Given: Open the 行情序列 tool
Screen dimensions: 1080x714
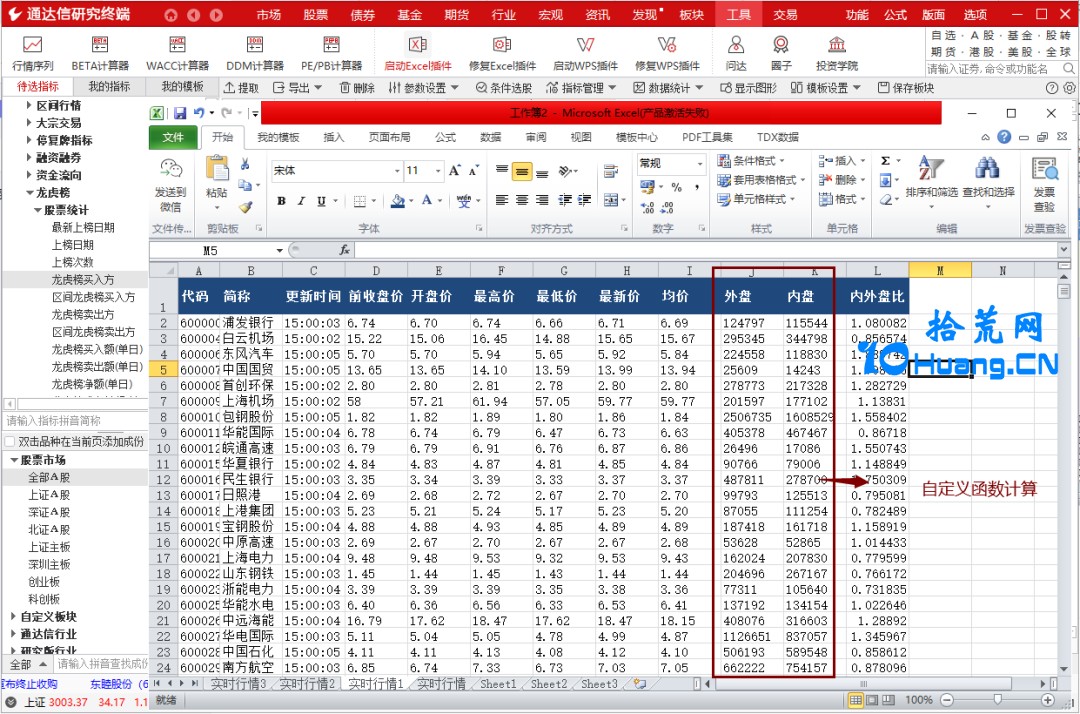Looking at the screenshot, I should pyautogui.click(x=32, y=53).
